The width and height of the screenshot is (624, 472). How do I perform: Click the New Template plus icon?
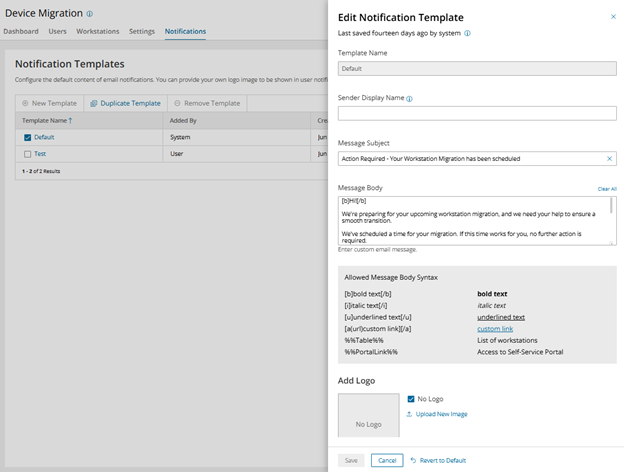[25, 103]
